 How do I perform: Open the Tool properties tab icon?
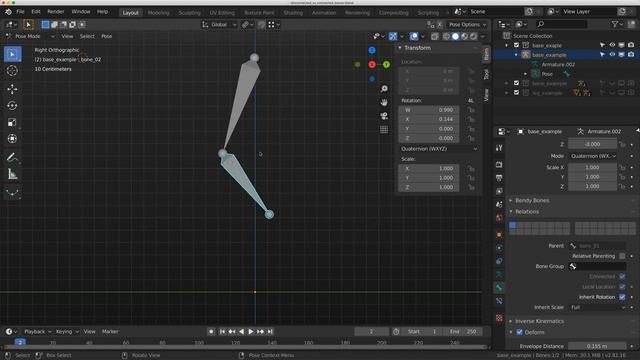click(x=499, y=148)
